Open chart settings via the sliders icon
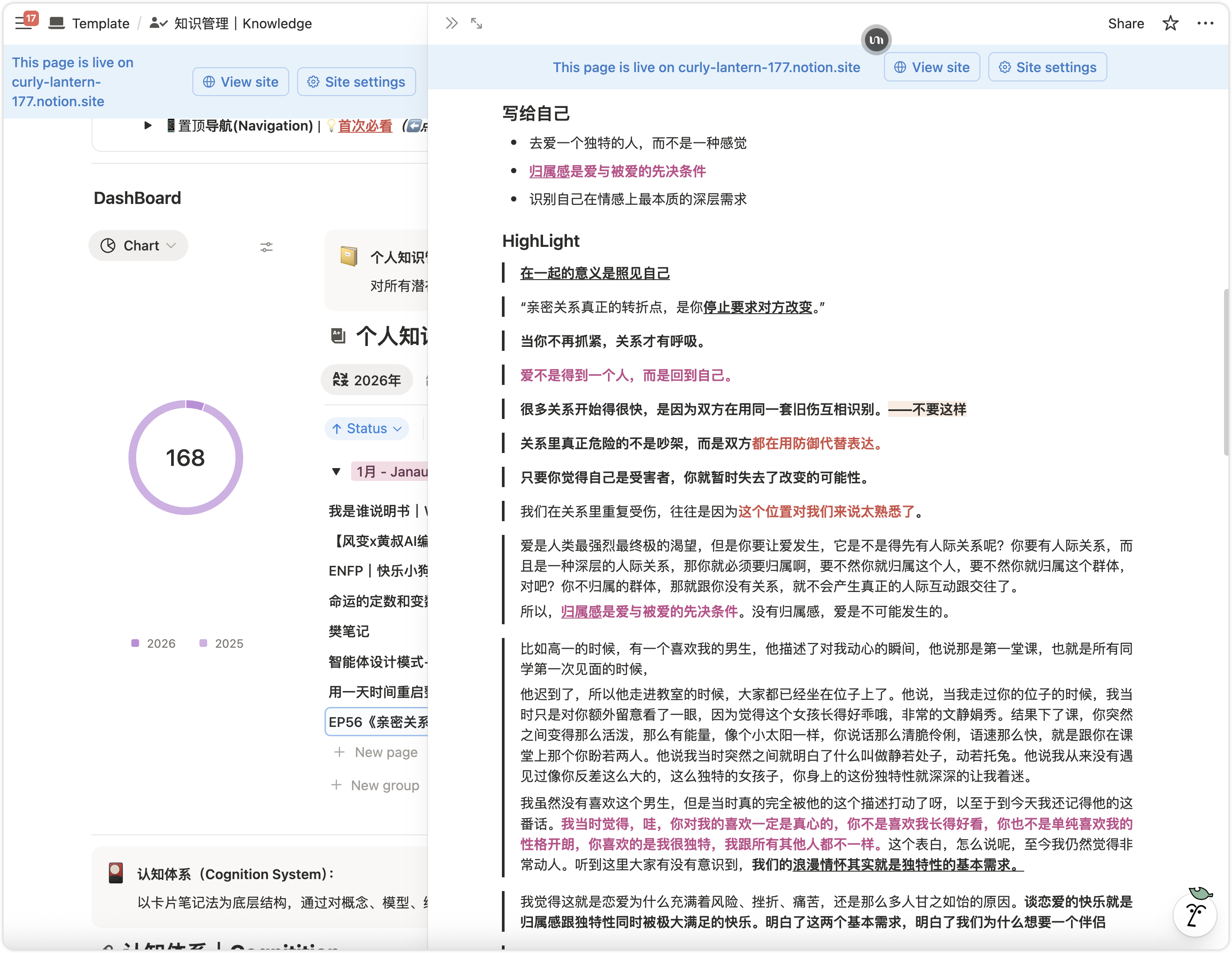This screenshot has width=1232, height=953. (x=266, y=246)
